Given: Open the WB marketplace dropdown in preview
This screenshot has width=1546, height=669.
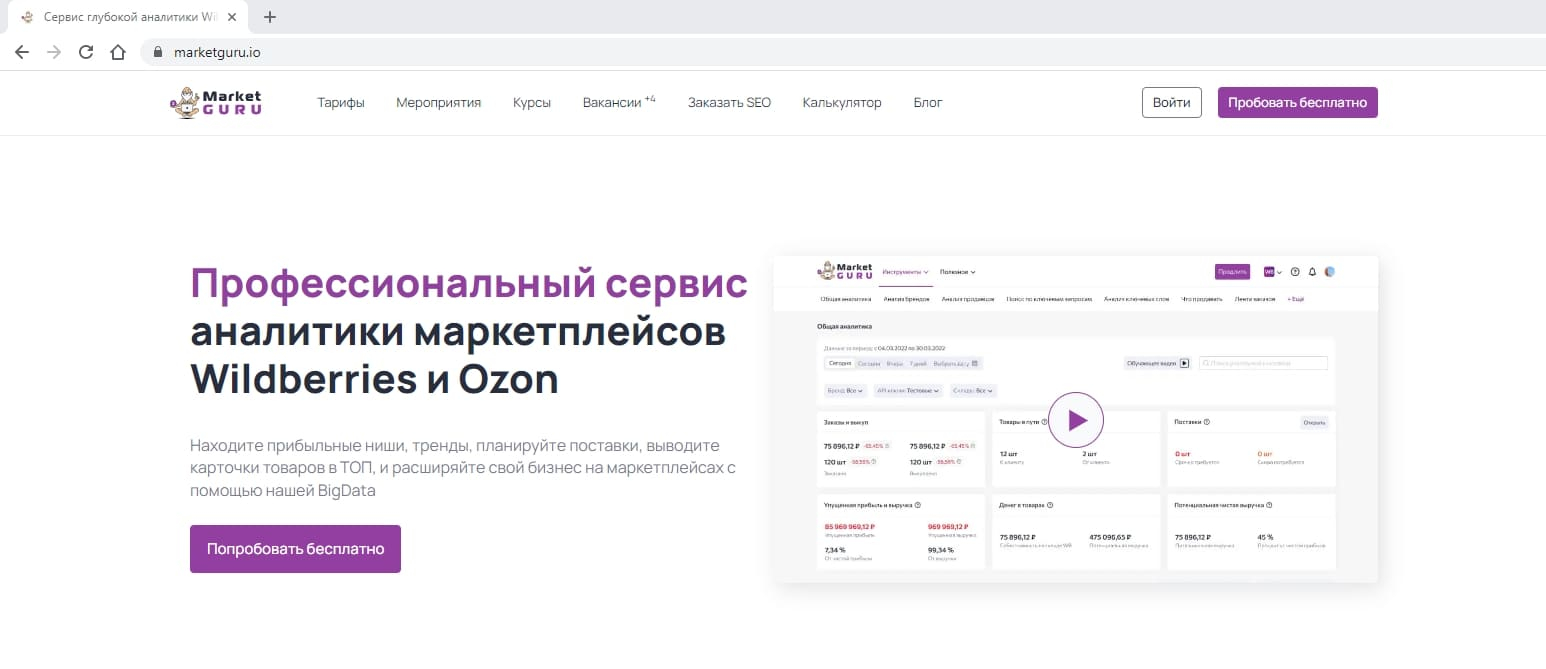Looking at the screenshot, I should 1273,271.
